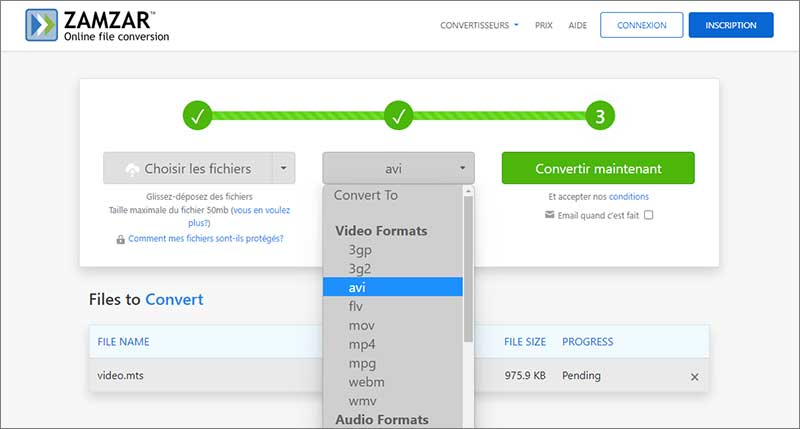Choose the webm video format option

(x=366, y=382)
